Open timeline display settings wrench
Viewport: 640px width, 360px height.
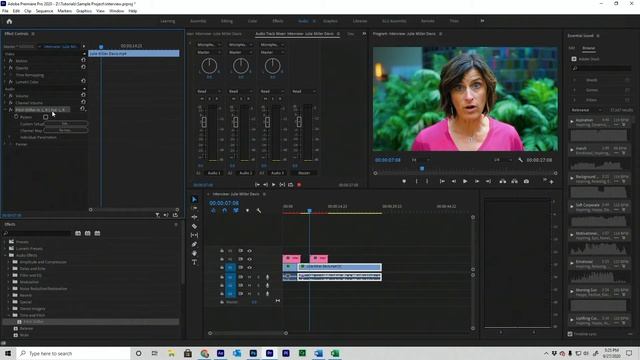[x=258, y=211]
